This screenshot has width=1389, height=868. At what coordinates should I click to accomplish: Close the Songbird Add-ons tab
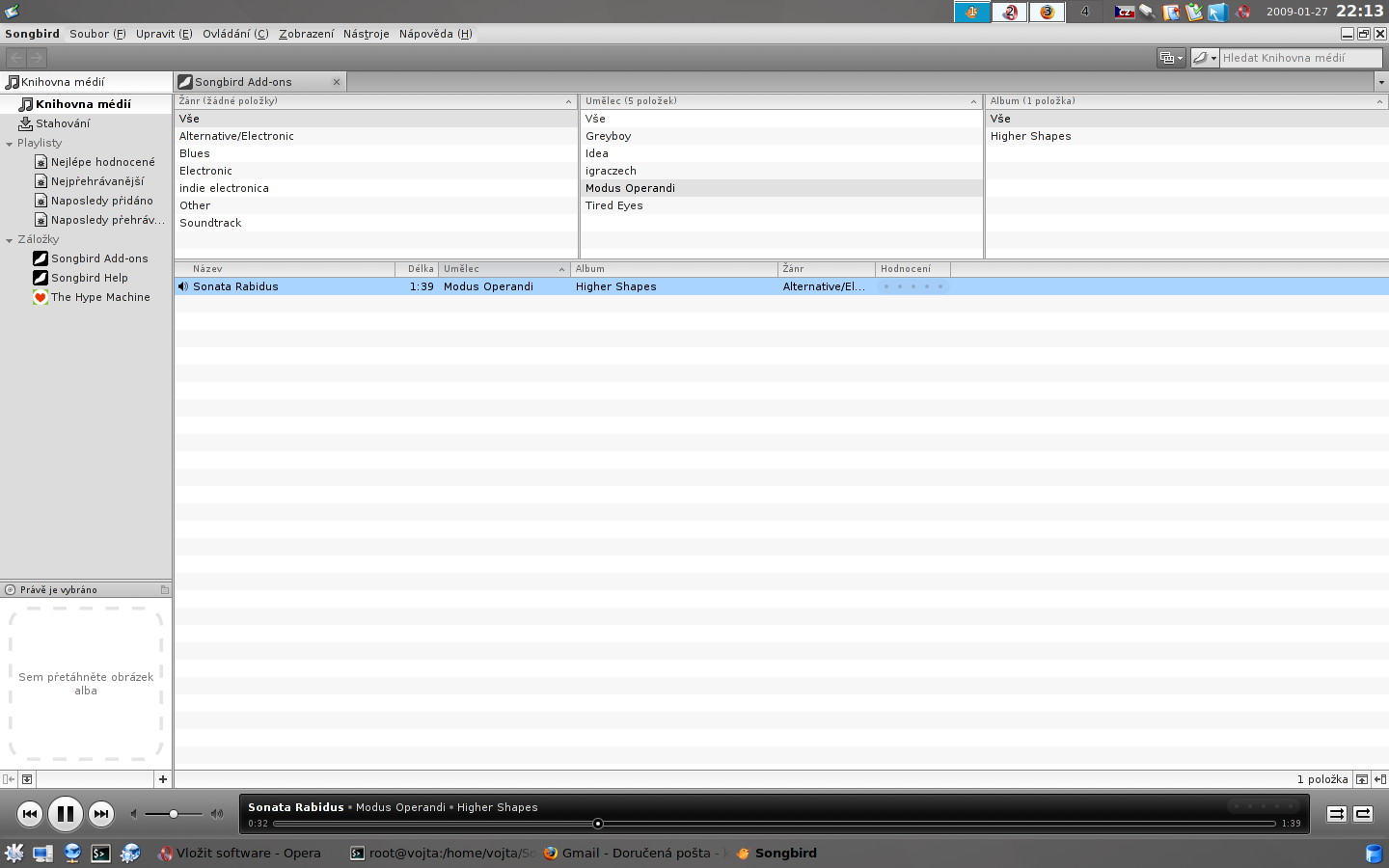(337, 82)
